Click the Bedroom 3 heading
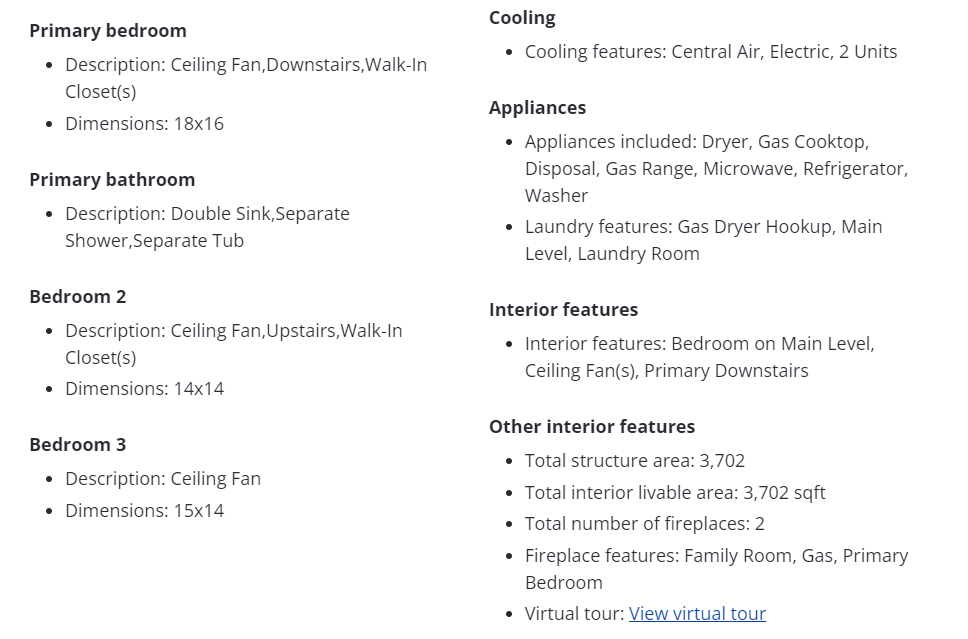Image resolution: width=968 pixels, height=639 pixels. (x=78, y=445)
